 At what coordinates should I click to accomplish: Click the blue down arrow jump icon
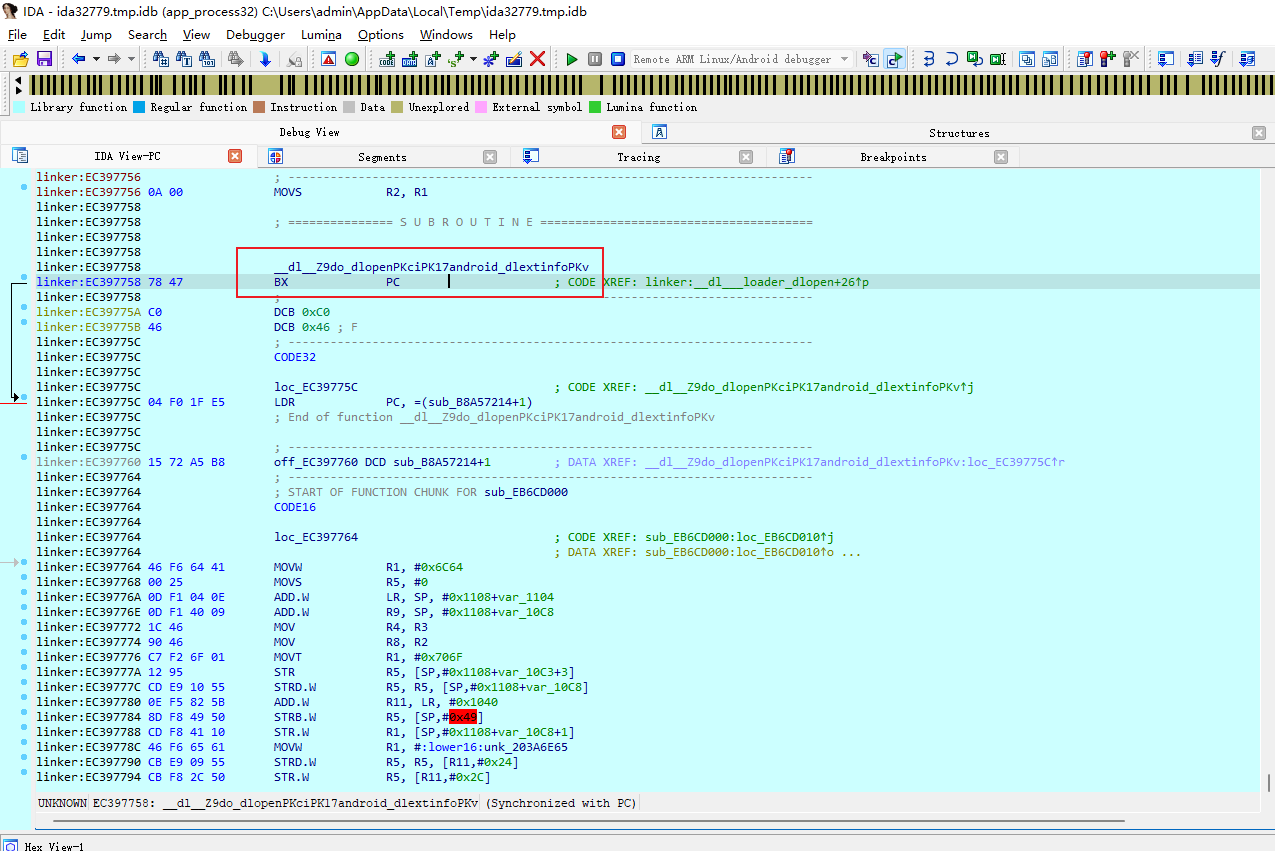point(265,60)
